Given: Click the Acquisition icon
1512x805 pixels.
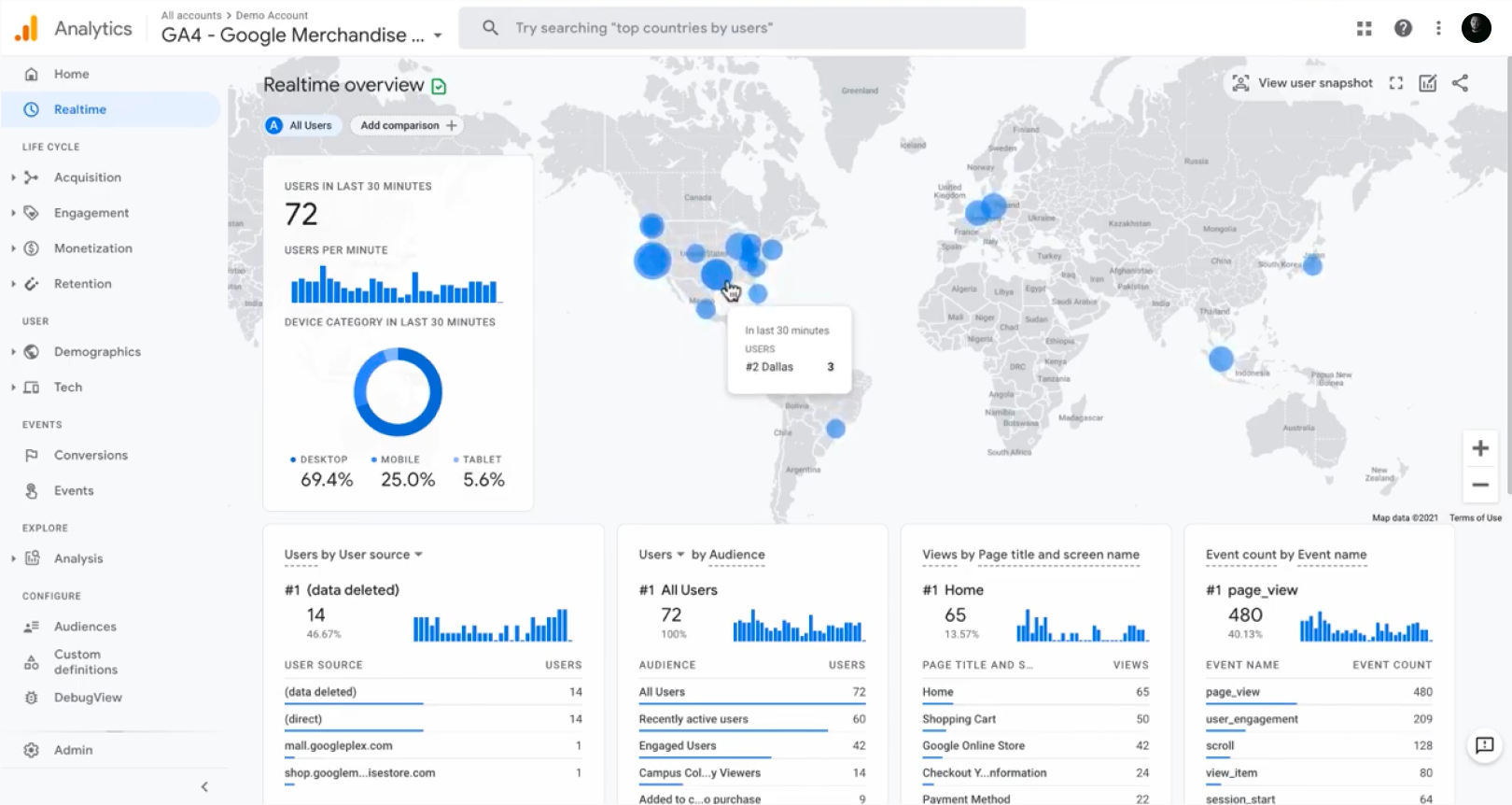Looking at the screenshot, I should tap(31, 177).
